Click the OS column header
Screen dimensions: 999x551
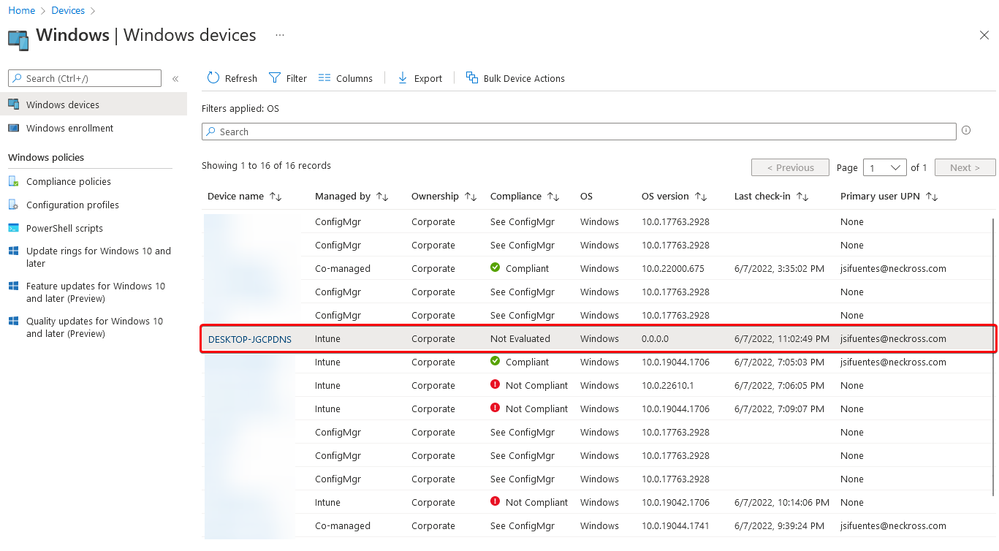point(586,196)
